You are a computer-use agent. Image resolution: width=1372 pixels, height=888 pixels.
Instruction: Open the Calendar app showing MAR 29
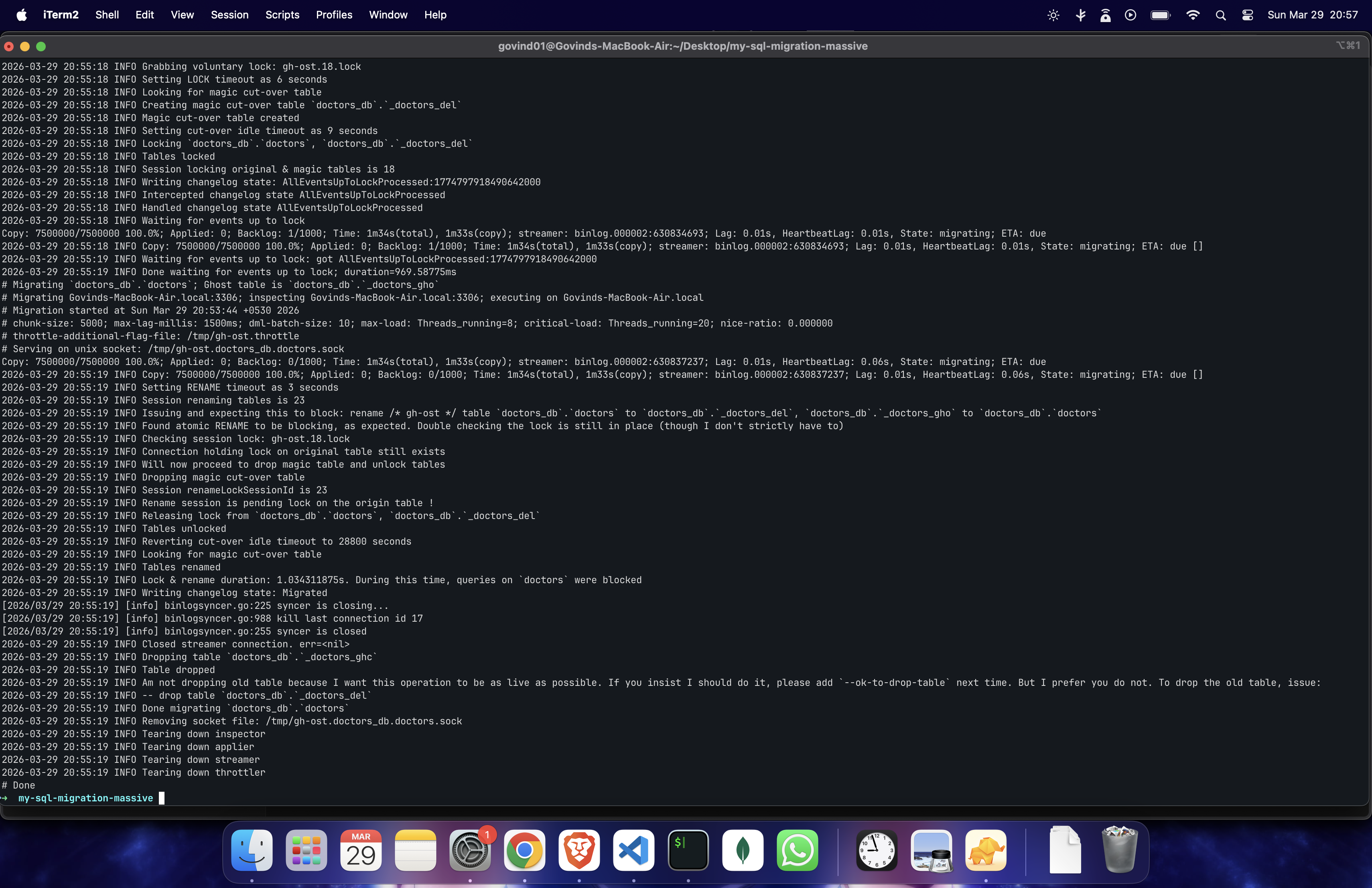(361, 850)
